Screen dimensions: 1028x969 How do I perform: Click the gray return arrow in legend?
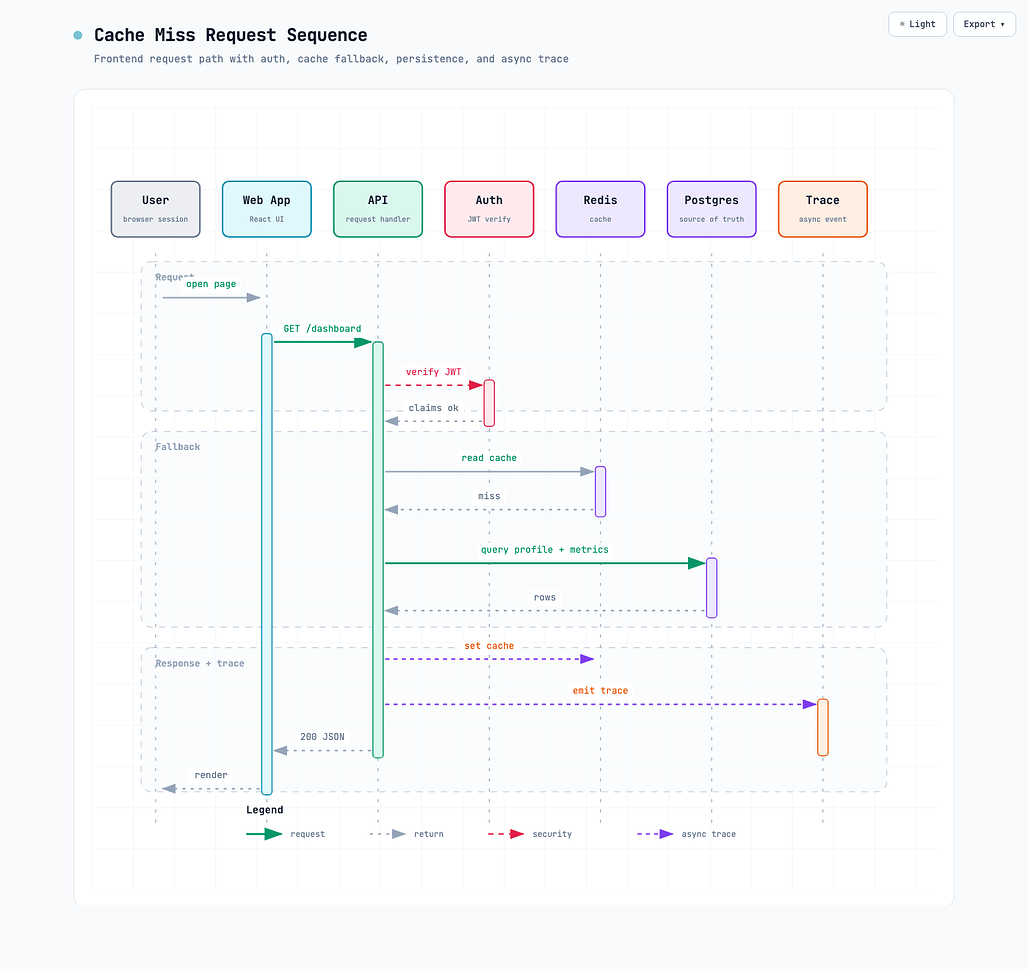point(387,834)
